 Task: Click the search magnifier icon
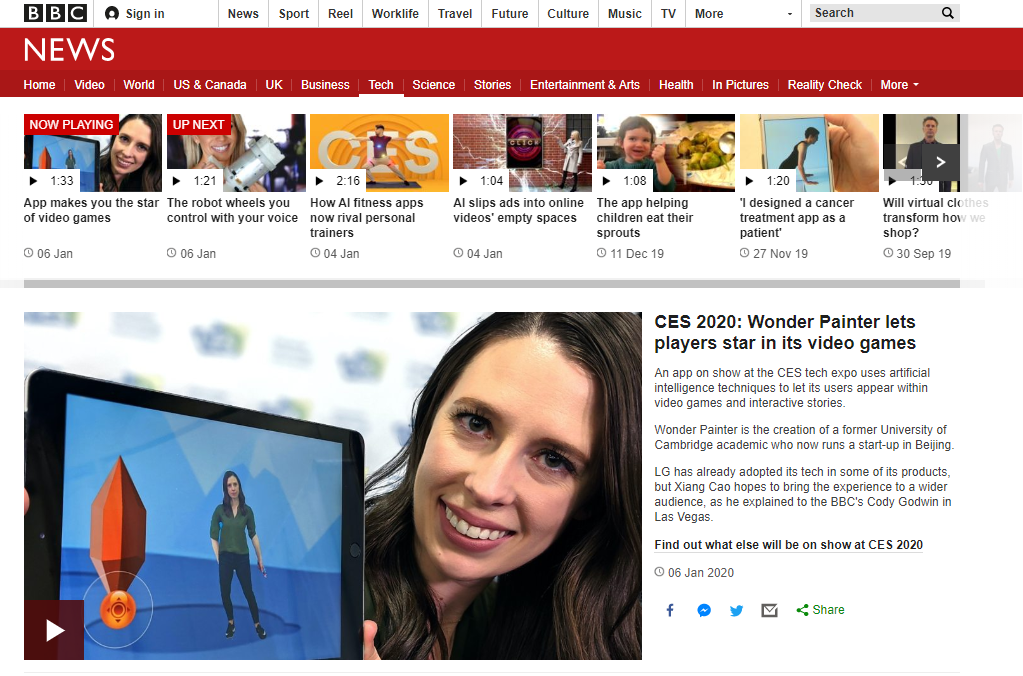(x=947, y=13)
